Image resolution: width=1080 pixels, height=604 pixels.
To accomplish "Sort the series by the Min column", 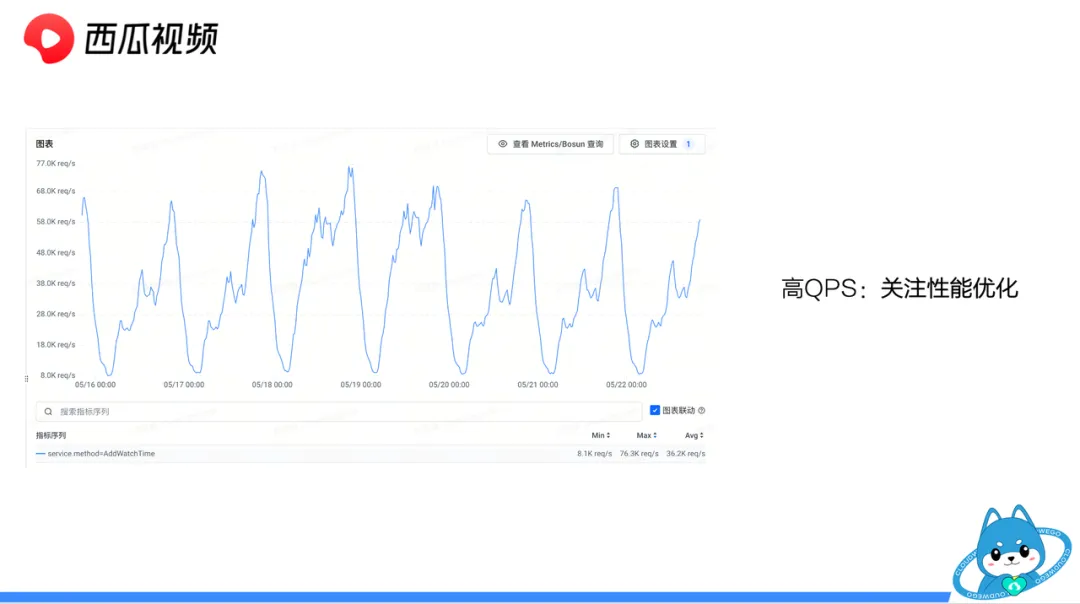I will point(601,435).
